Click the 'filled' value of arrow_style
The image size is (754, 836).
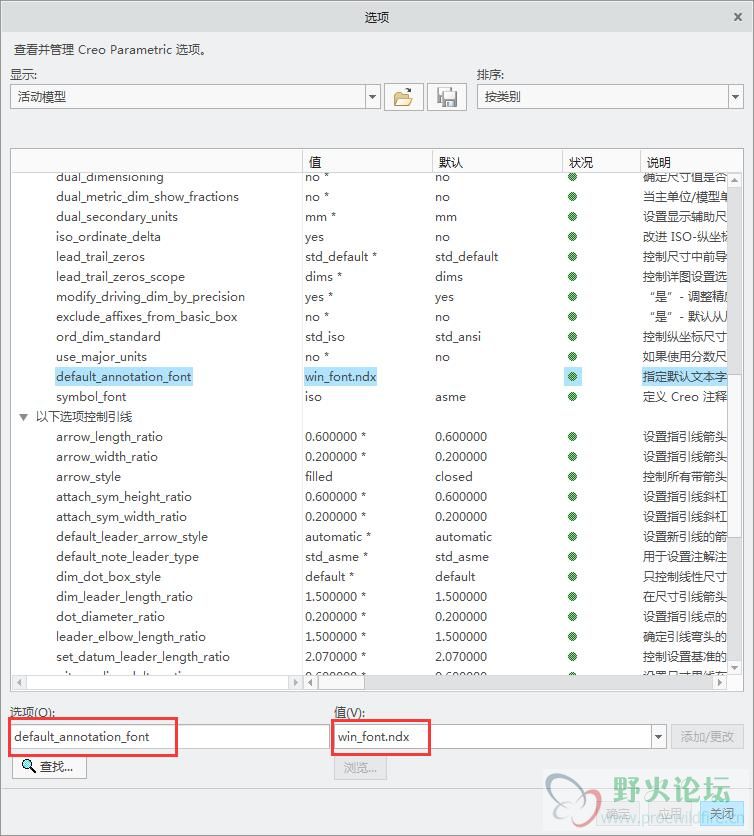click(319, 477)
